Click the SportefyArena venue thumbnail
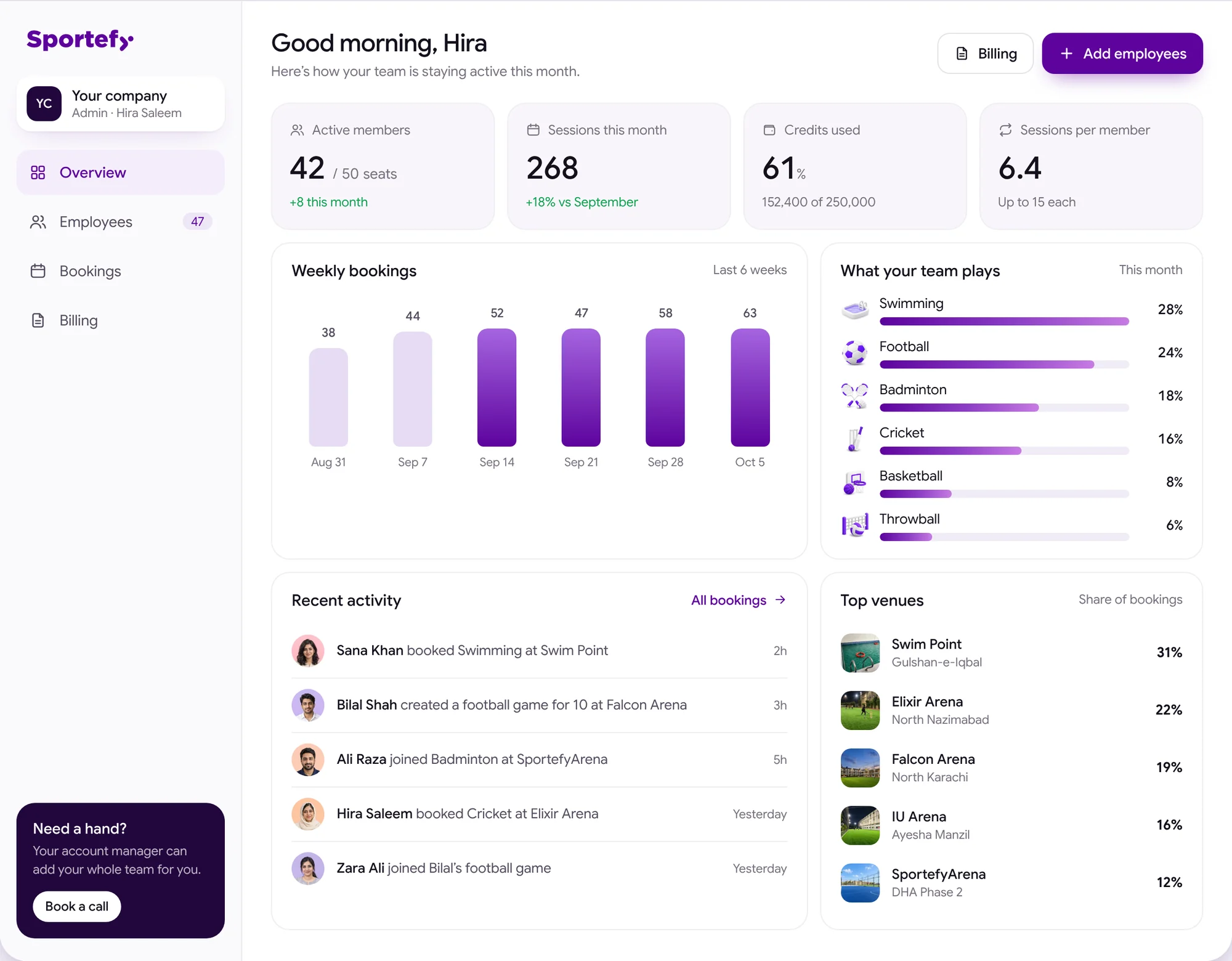The height and width of the screenshot is (961, 1232). 860,883
